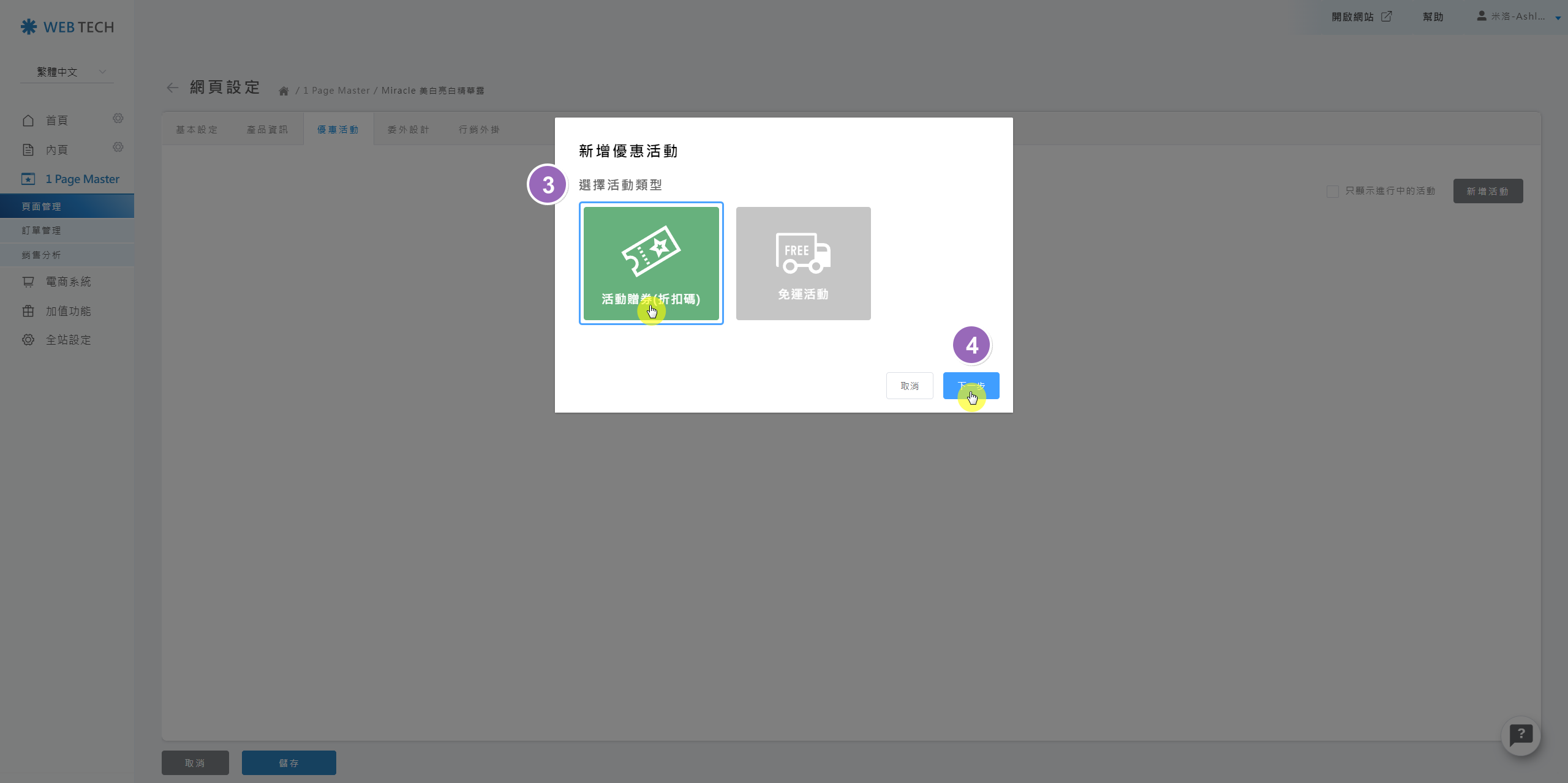Switch to the 產品資訊 tab
1568x783 pixels.
[x=267, y=130]
